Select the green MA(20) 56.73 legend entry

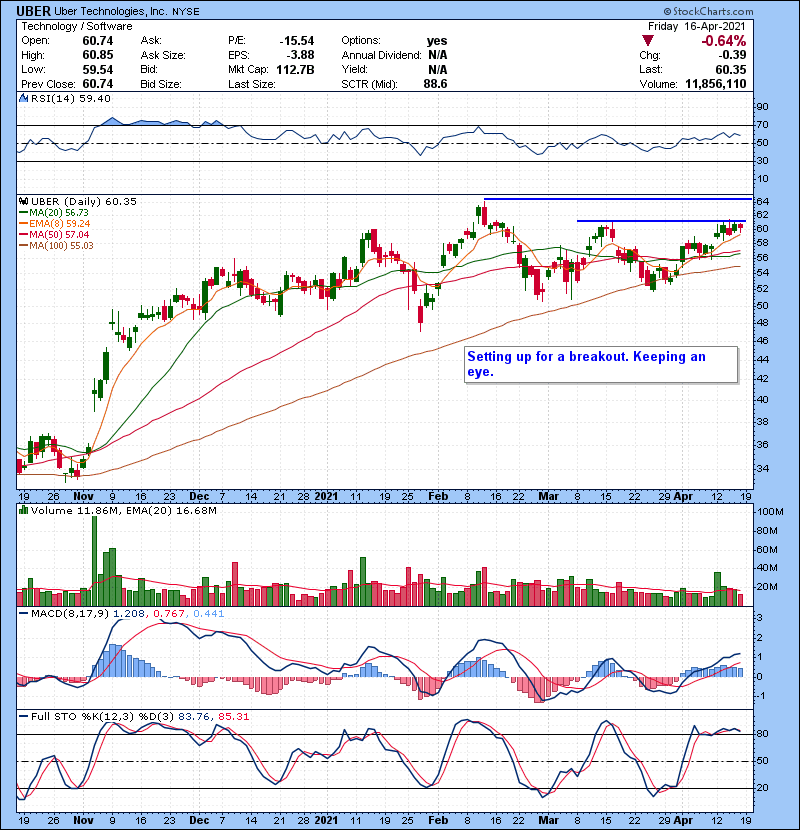pyautogui.click(x=53, y=213)
